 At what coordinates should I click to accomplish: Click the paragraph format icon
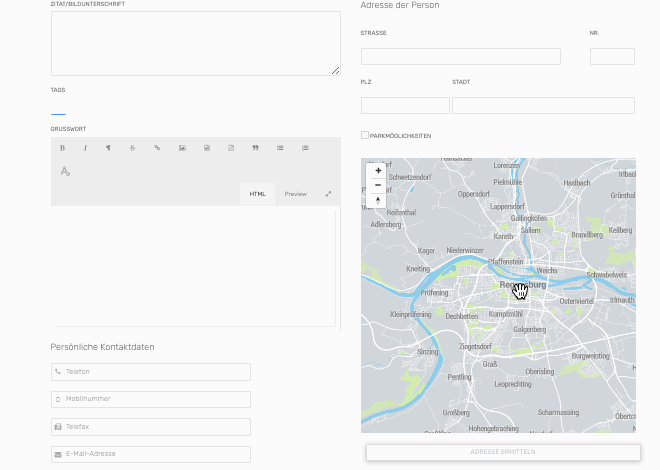109,148
